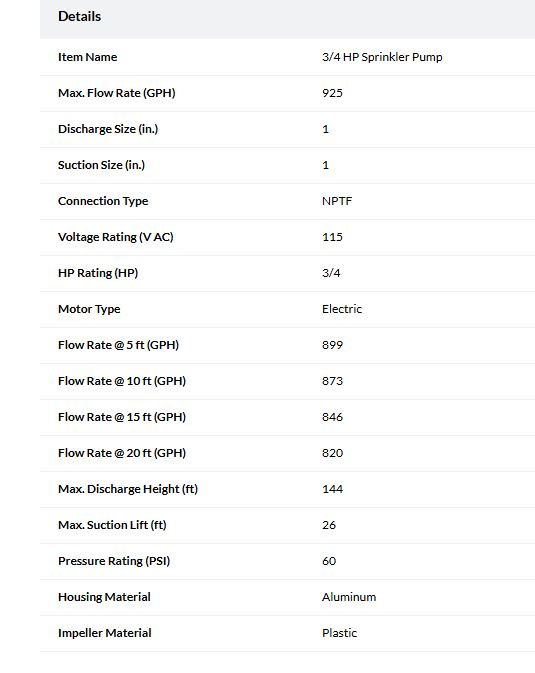Select the Item Name label
Screen dimensions: 535x673
point(88,57)
